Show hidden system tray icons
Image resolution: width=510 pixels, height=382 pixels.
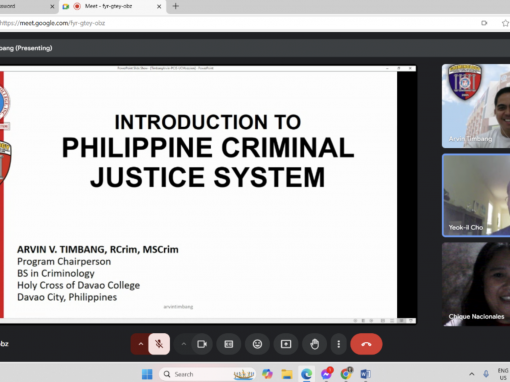pyautogui.click(x=471, y=374)
